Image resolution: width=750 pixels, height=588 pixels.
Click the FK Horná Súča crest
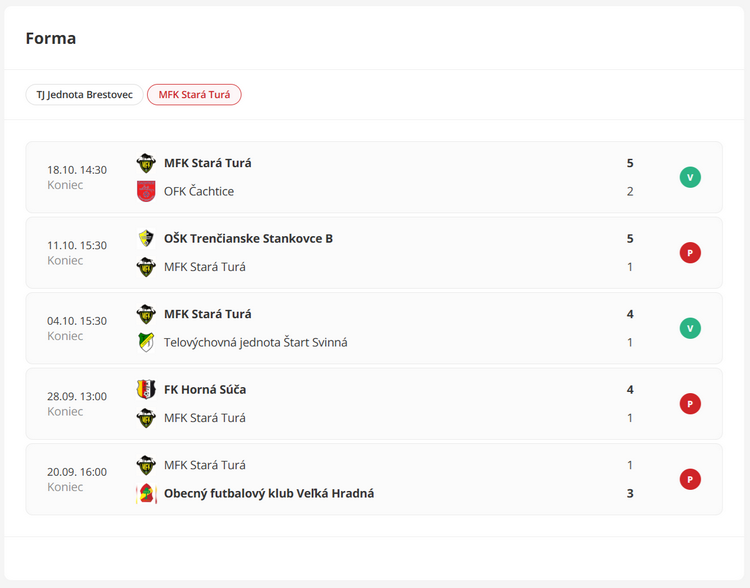[x=146, y=390]
